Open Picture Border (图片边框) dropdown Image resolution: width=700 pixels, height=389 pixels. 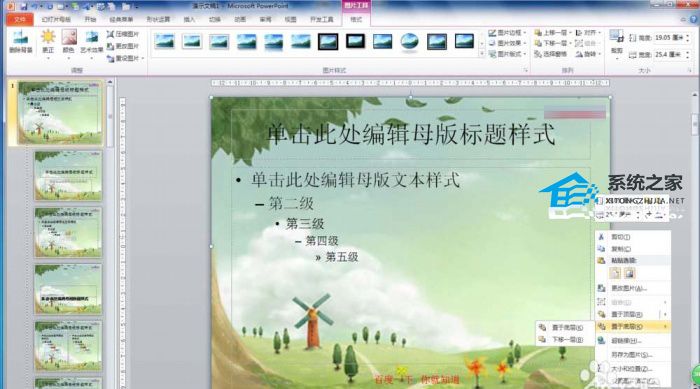(508, 33)
